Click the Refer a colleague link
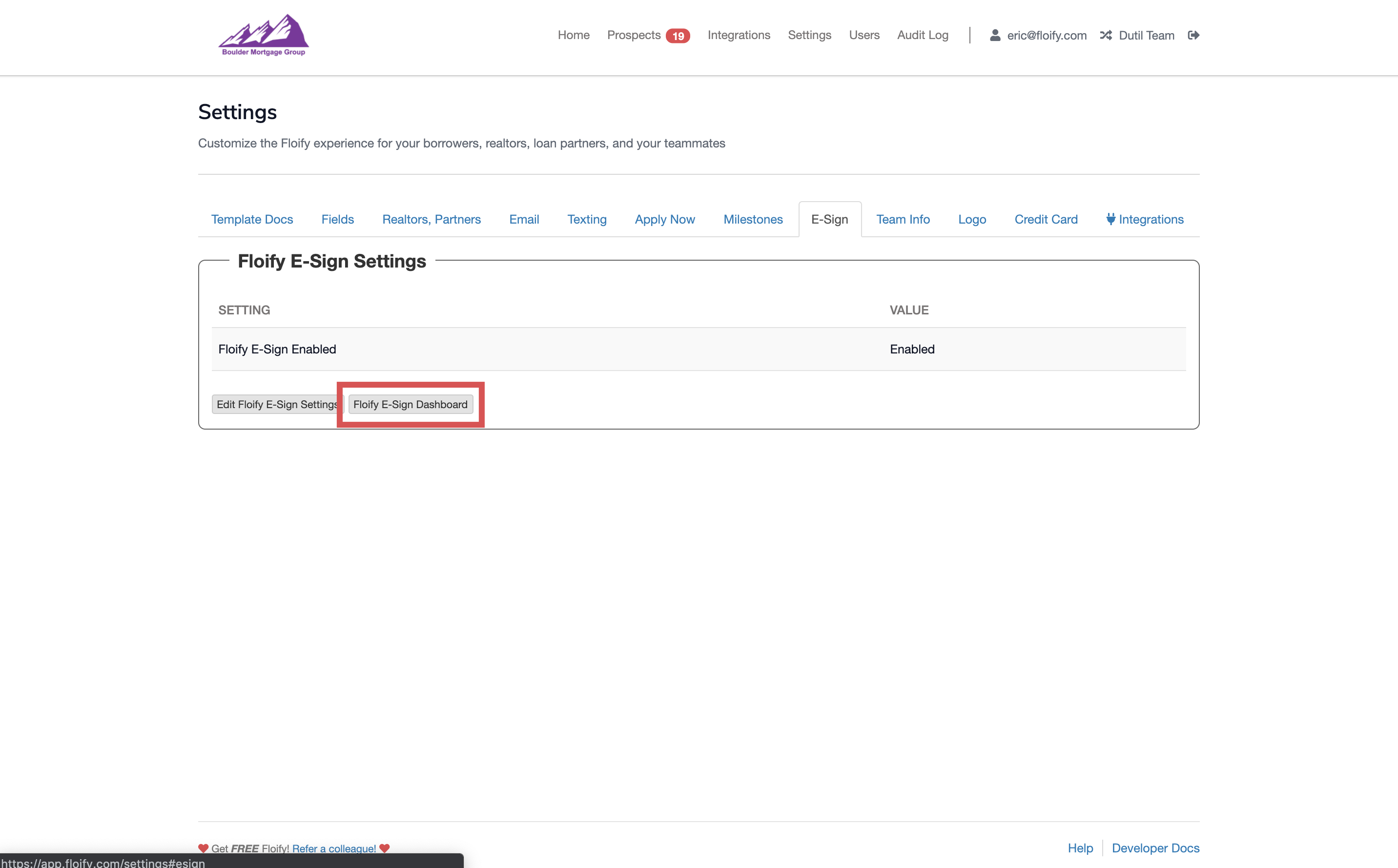Screen dimensions: 1398x868 334,848
